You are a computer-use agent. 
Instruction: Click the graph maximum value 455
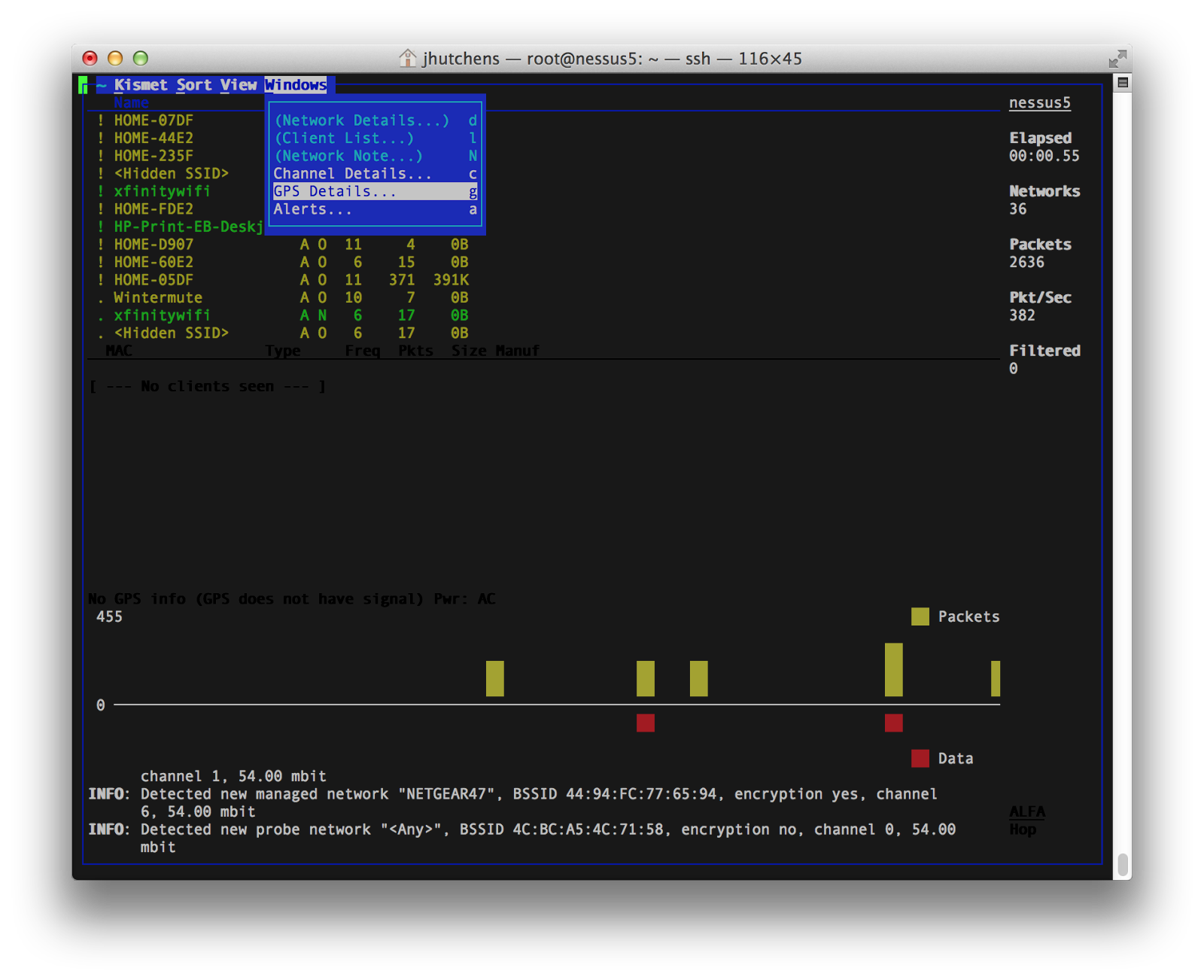point(109,616)
